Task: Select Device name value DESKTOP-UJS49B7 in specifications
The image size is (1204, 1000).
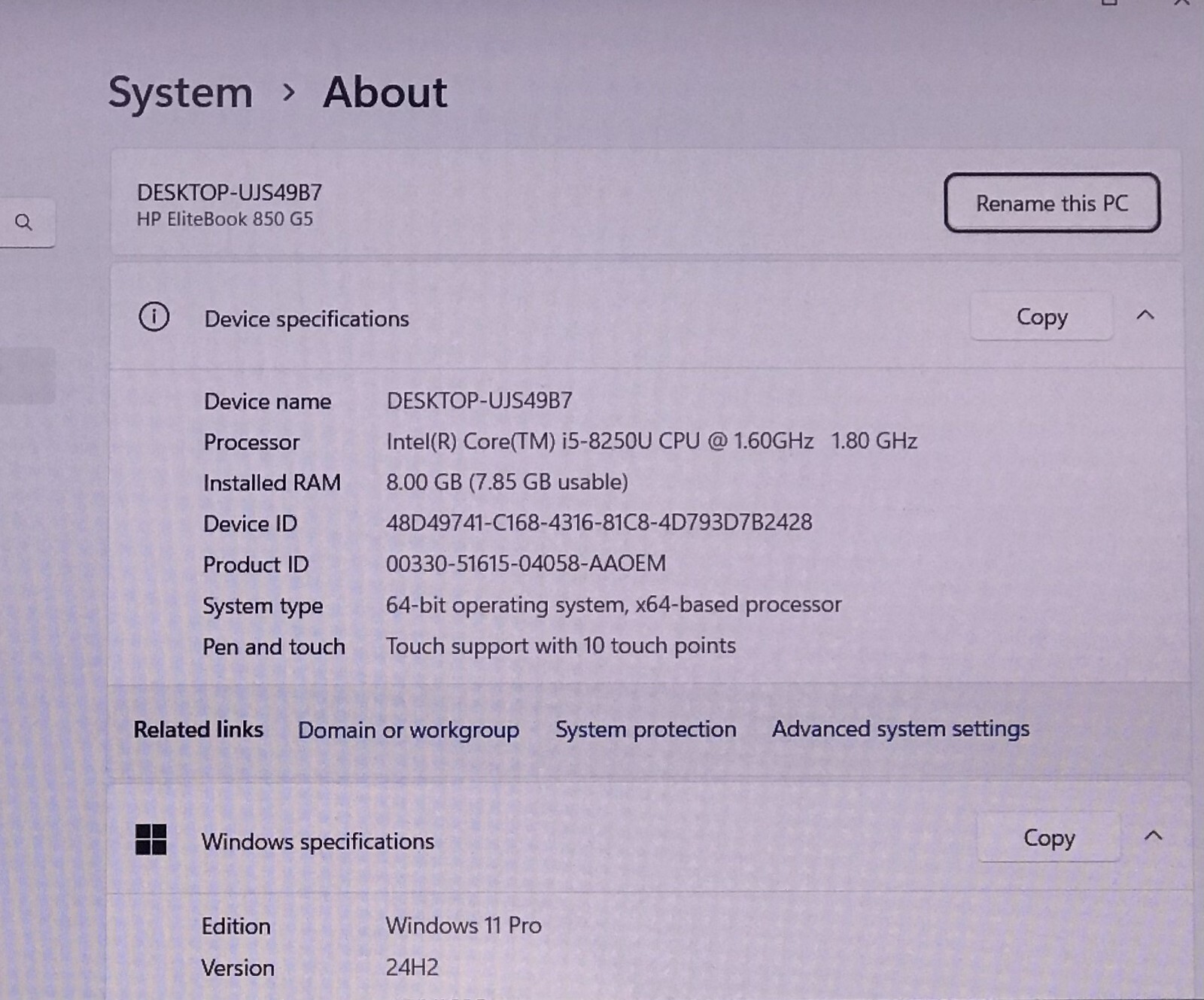Action: [x=479, y=400]
